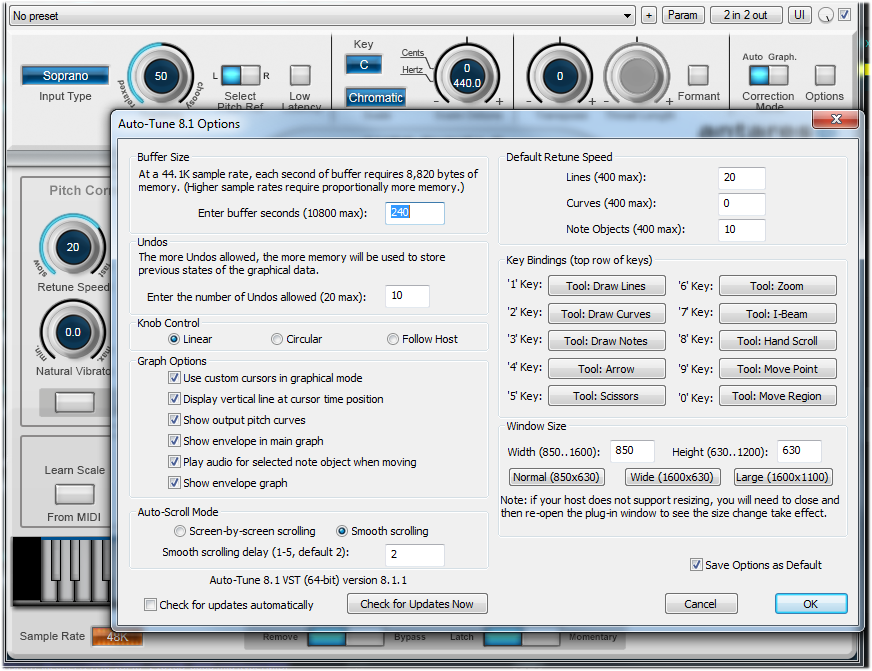
Task: Toggle the Auto/Graph Correction Mode switch
Action: coord(769,76)
